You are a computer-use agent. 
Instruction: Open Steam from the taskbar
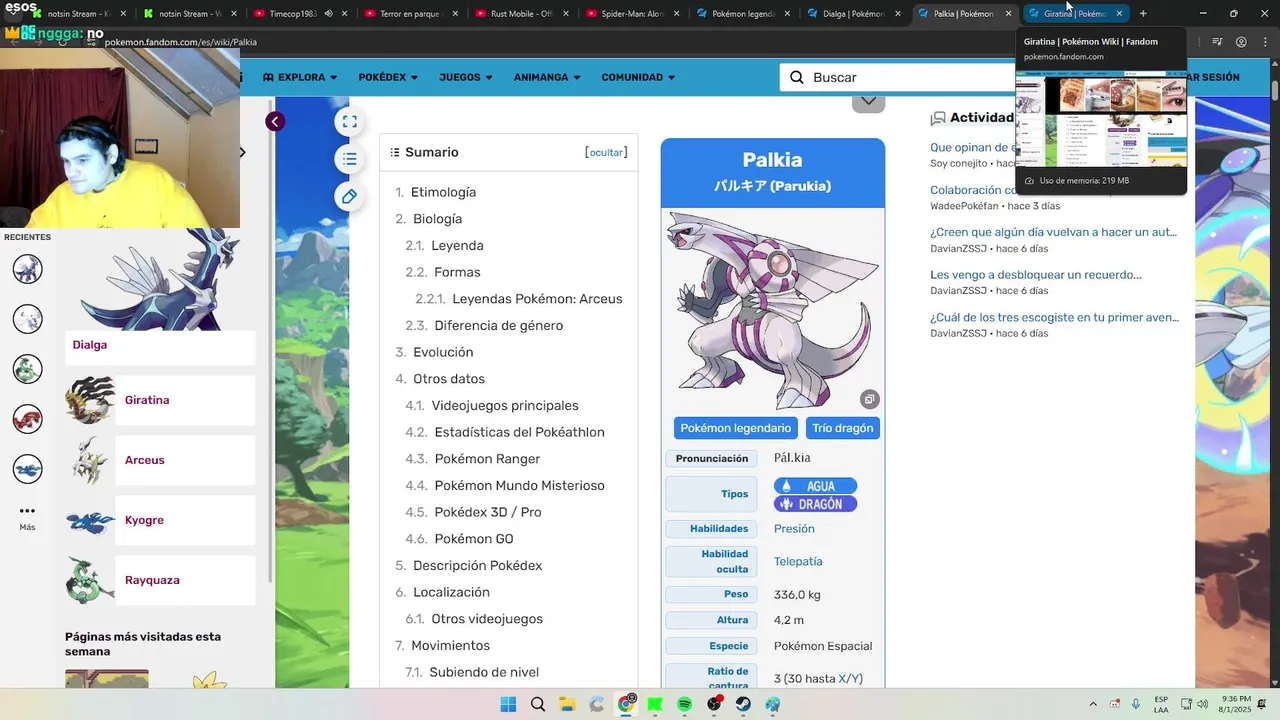[744, 704]
